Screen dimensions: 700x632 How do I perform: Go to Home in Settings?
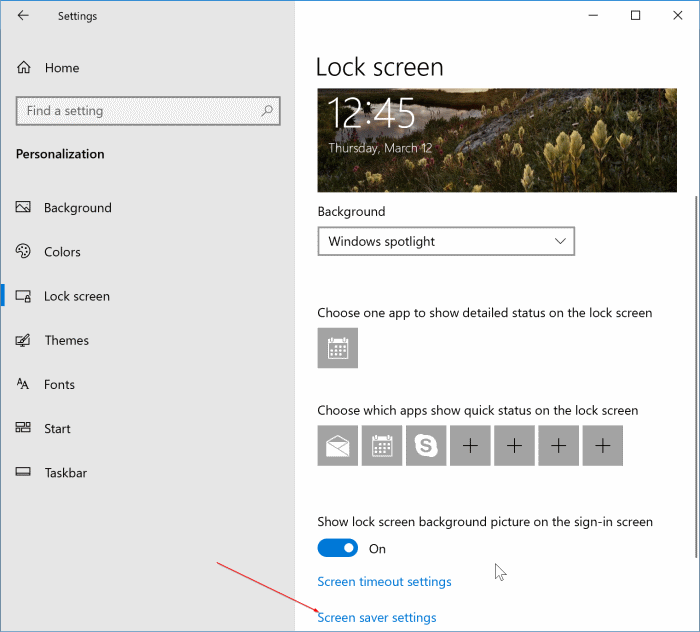[x=62, y=68]
